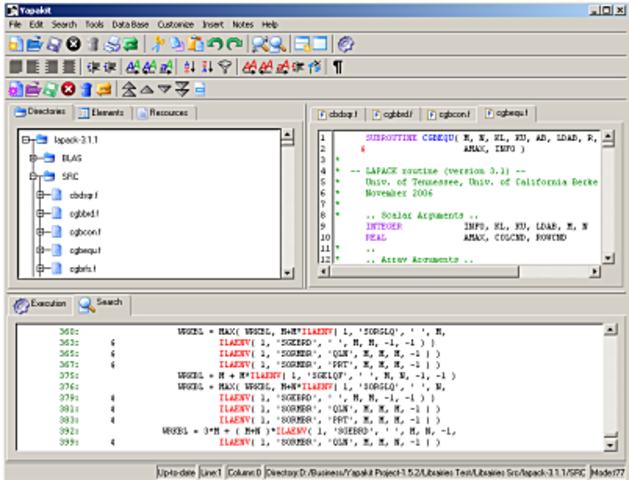Create a new file from the top toolbar
Image resolution: width=629 pixels, height=480 pixels.
16,44
